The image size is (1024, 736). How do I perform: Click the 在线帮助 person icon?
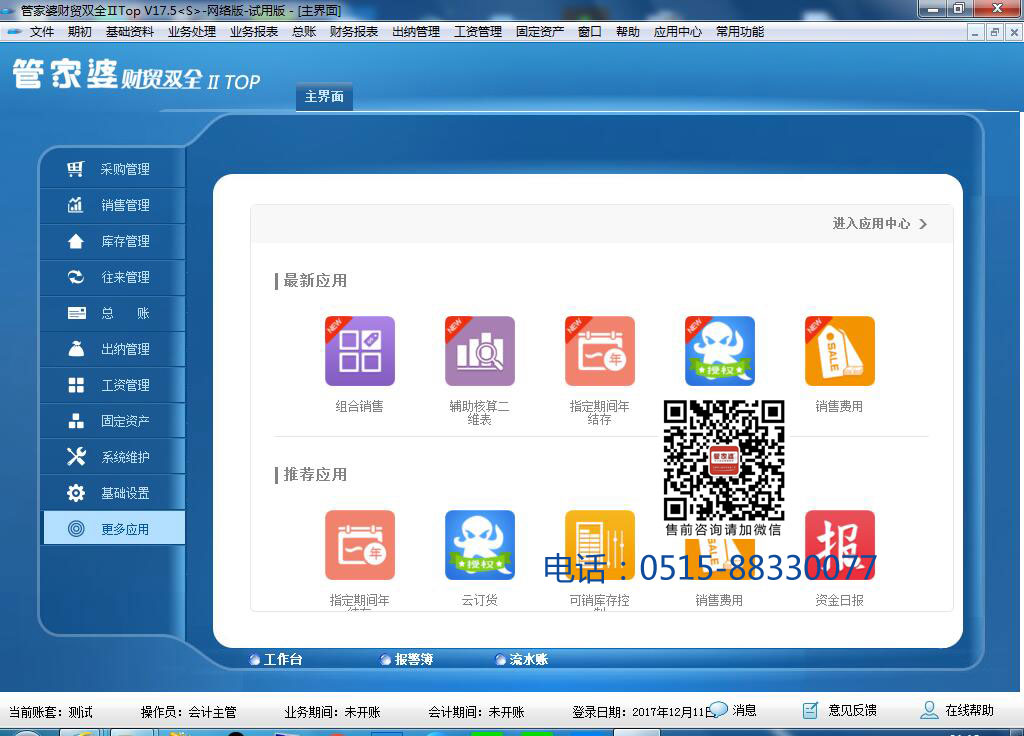(x=929, y=710)
